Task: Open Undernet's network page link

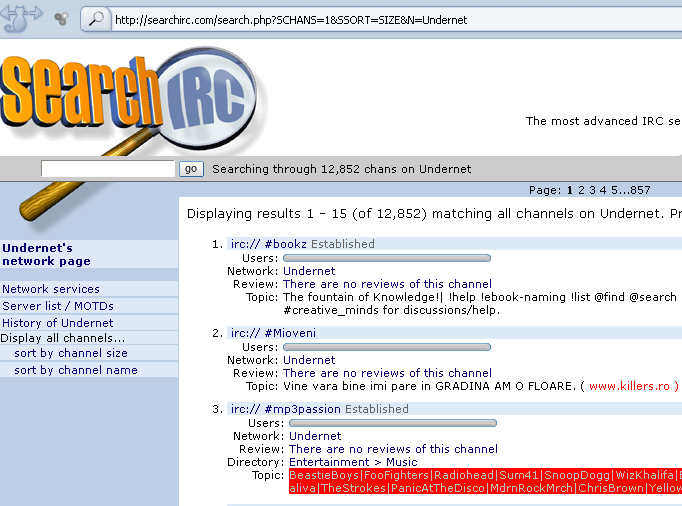Action: (46, 255)
